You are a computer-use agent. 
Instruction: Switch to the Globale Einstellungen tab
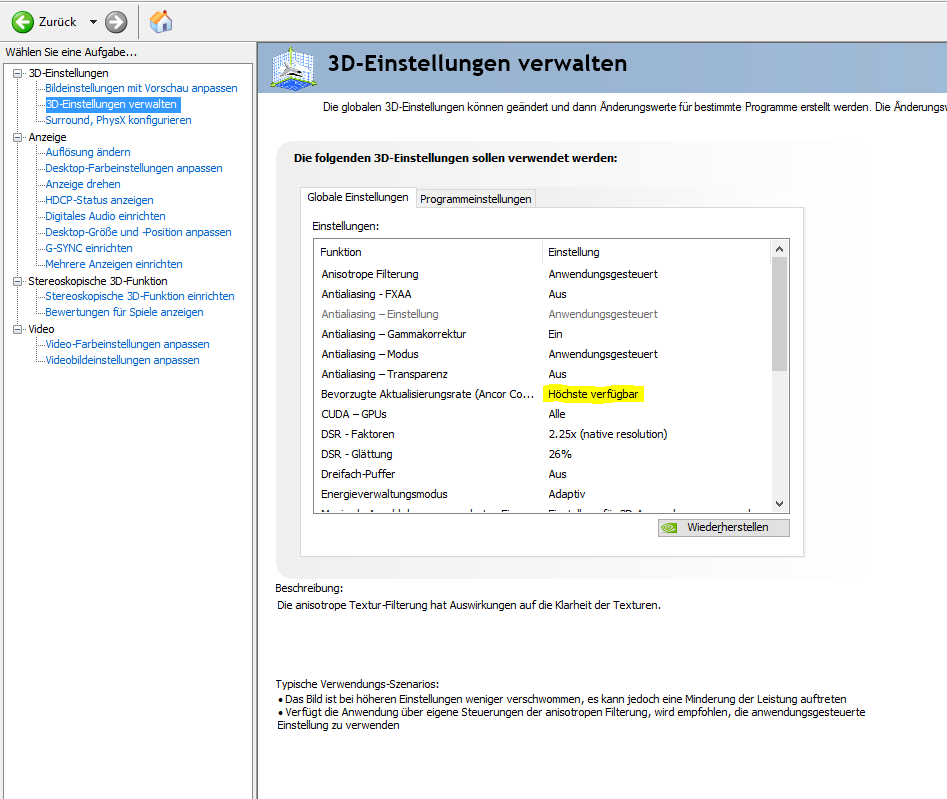(x=358, y=197)
